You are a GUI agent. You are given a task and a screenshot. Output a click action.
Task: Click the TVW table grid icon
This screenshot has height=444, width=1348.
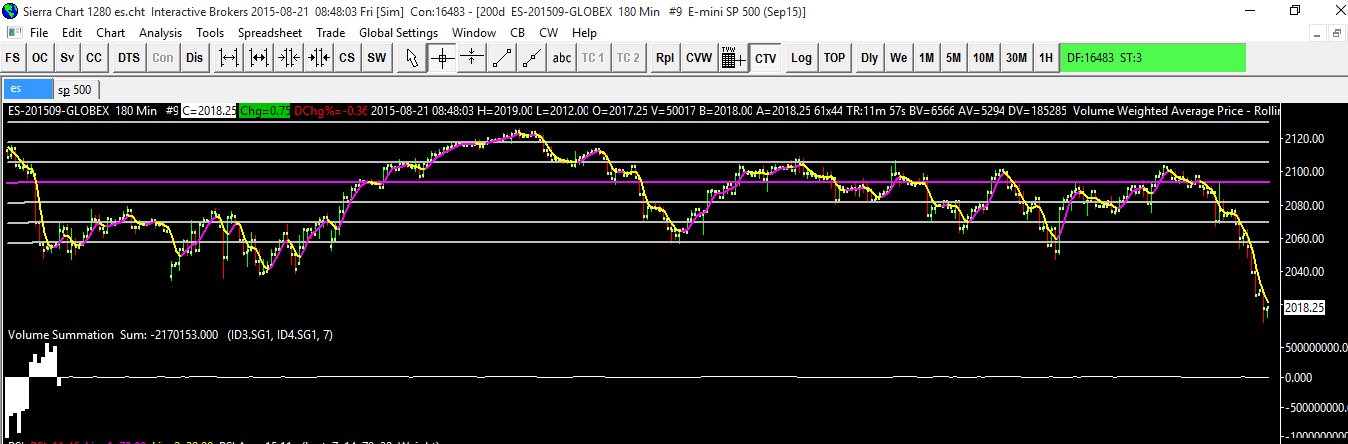[731, 58]
